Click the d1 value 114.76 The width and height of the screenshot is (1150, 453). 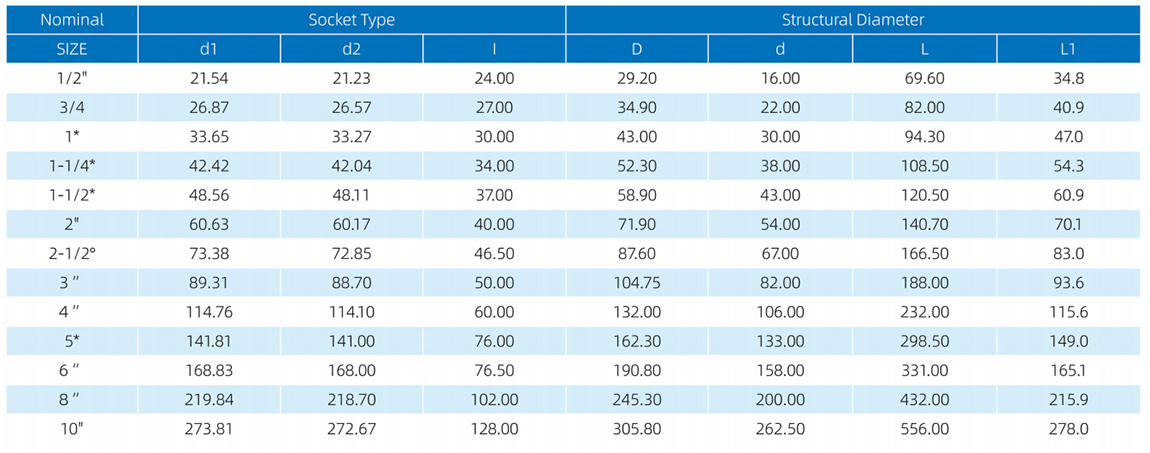click(x=208, y=312)
